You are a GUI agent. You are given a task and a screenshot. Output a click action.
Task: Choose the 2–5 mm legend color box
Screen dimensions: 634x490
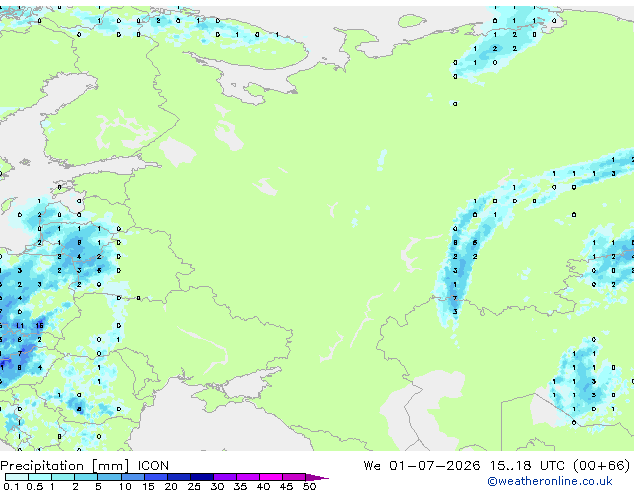87,477
